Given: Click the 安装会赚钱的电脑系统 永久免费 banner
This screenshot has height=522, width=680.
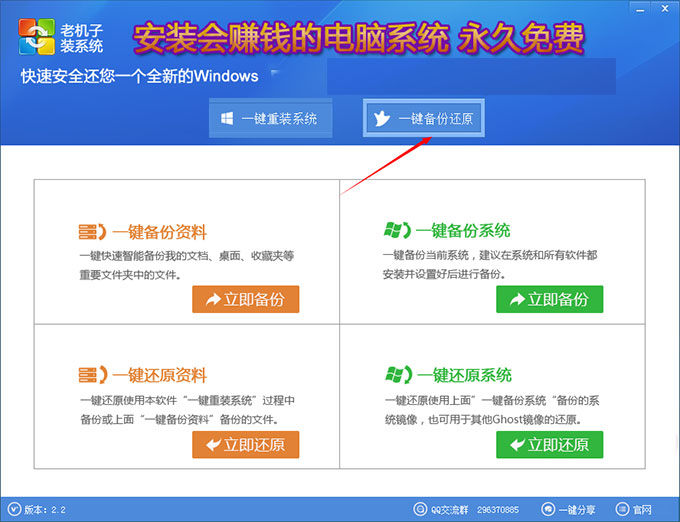Looking at the screenshot, I should tap(359, 38).
